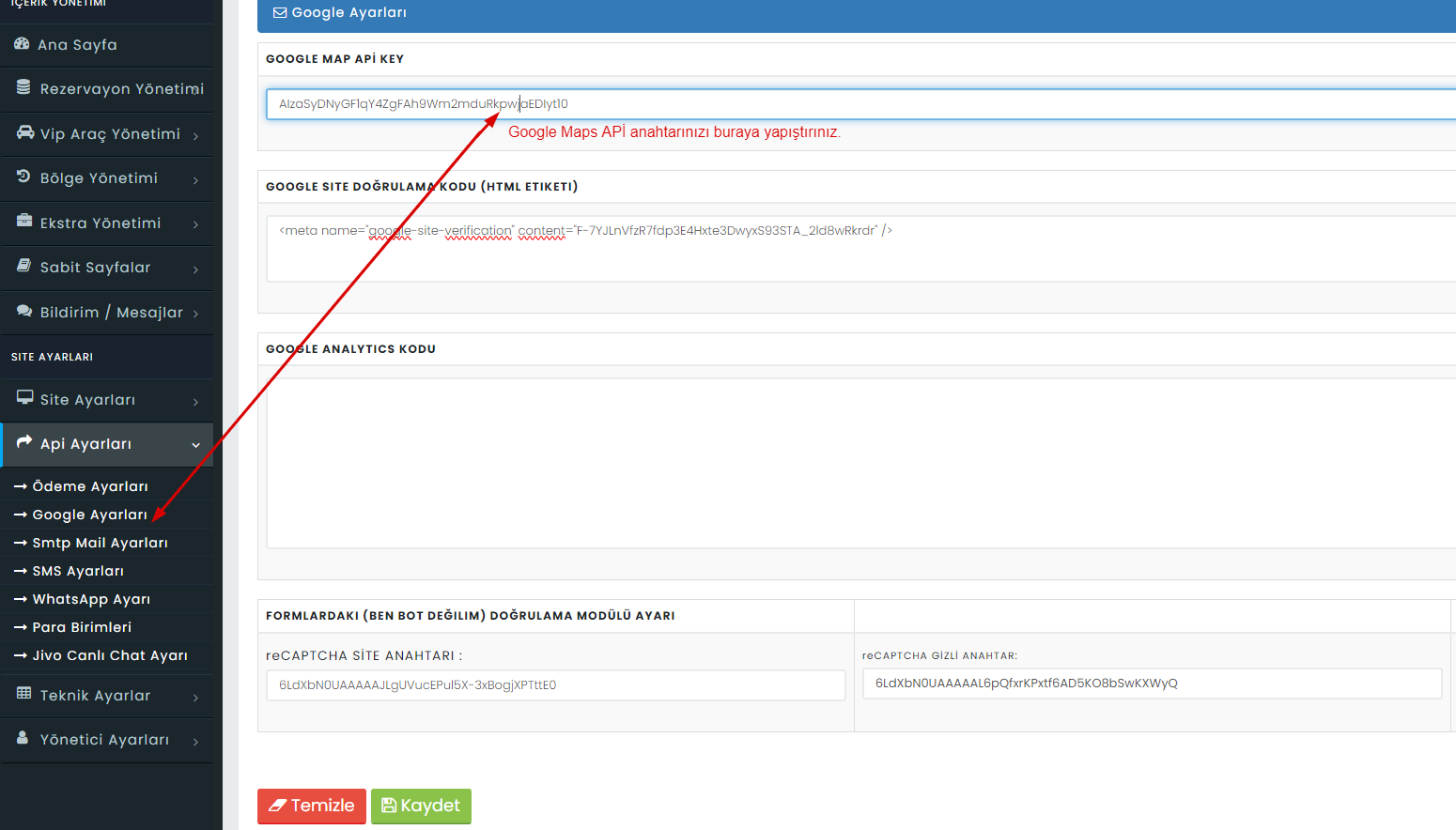Click the Ekstra Yönetimi briefcase icon
Screen dimensions: 1456x830
pyautogui.click(x=24, y=222)
